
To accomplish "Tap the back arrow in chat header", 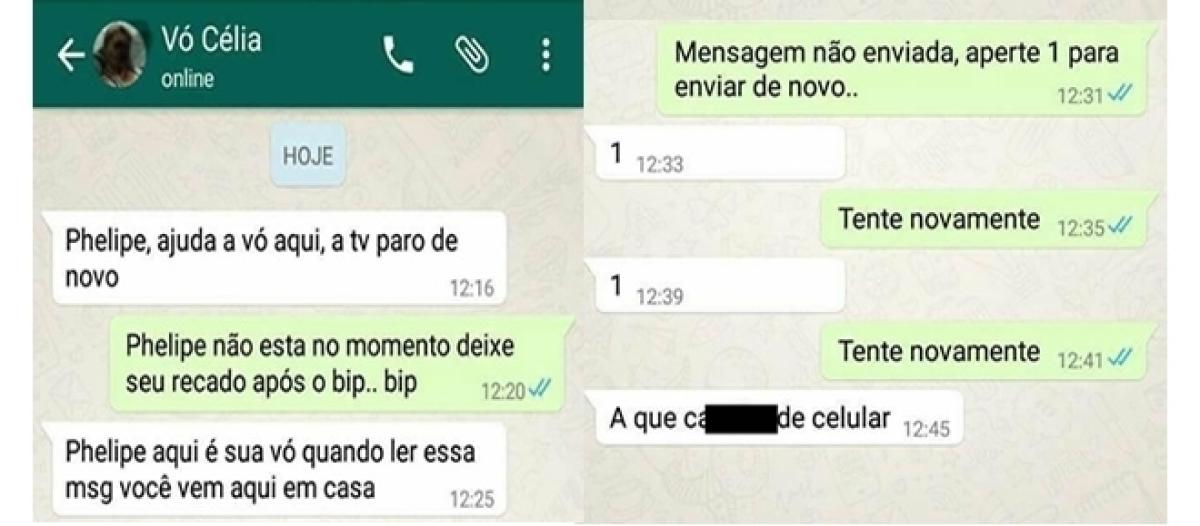I will (70, 57).
